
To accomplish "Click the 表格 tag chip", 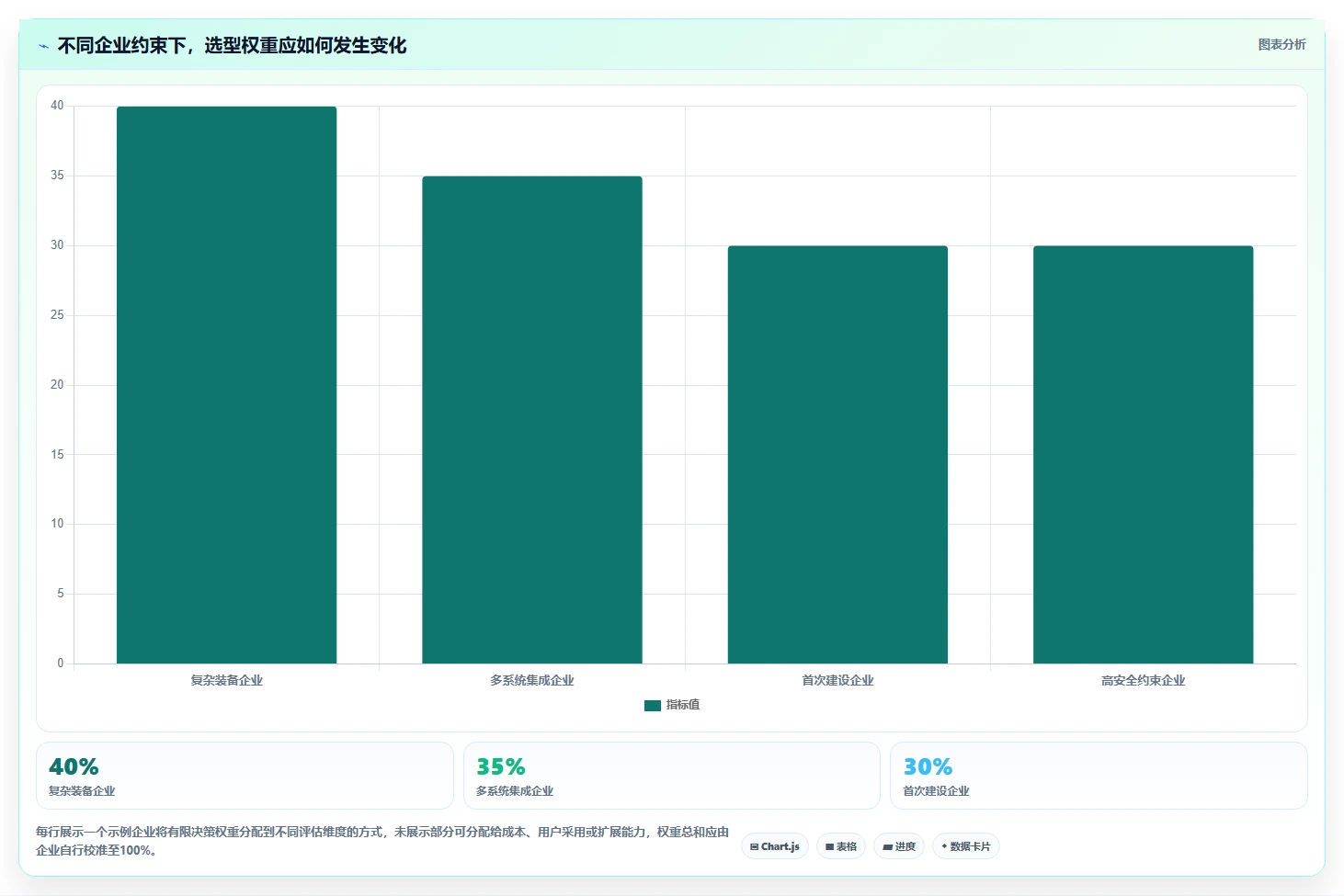I will (841, 846).
